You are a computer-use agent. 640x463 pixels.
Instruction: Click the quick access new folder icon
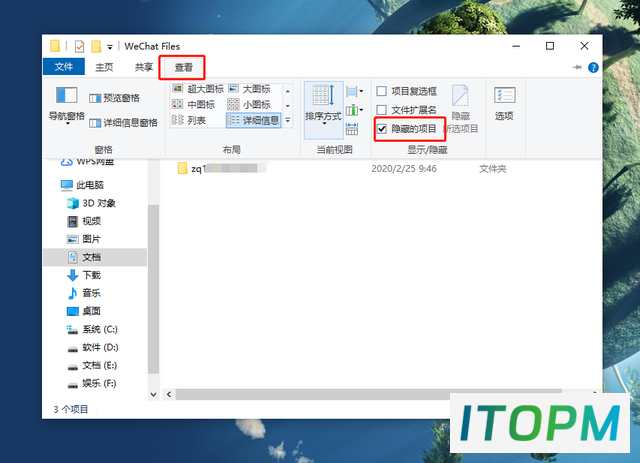96,47
